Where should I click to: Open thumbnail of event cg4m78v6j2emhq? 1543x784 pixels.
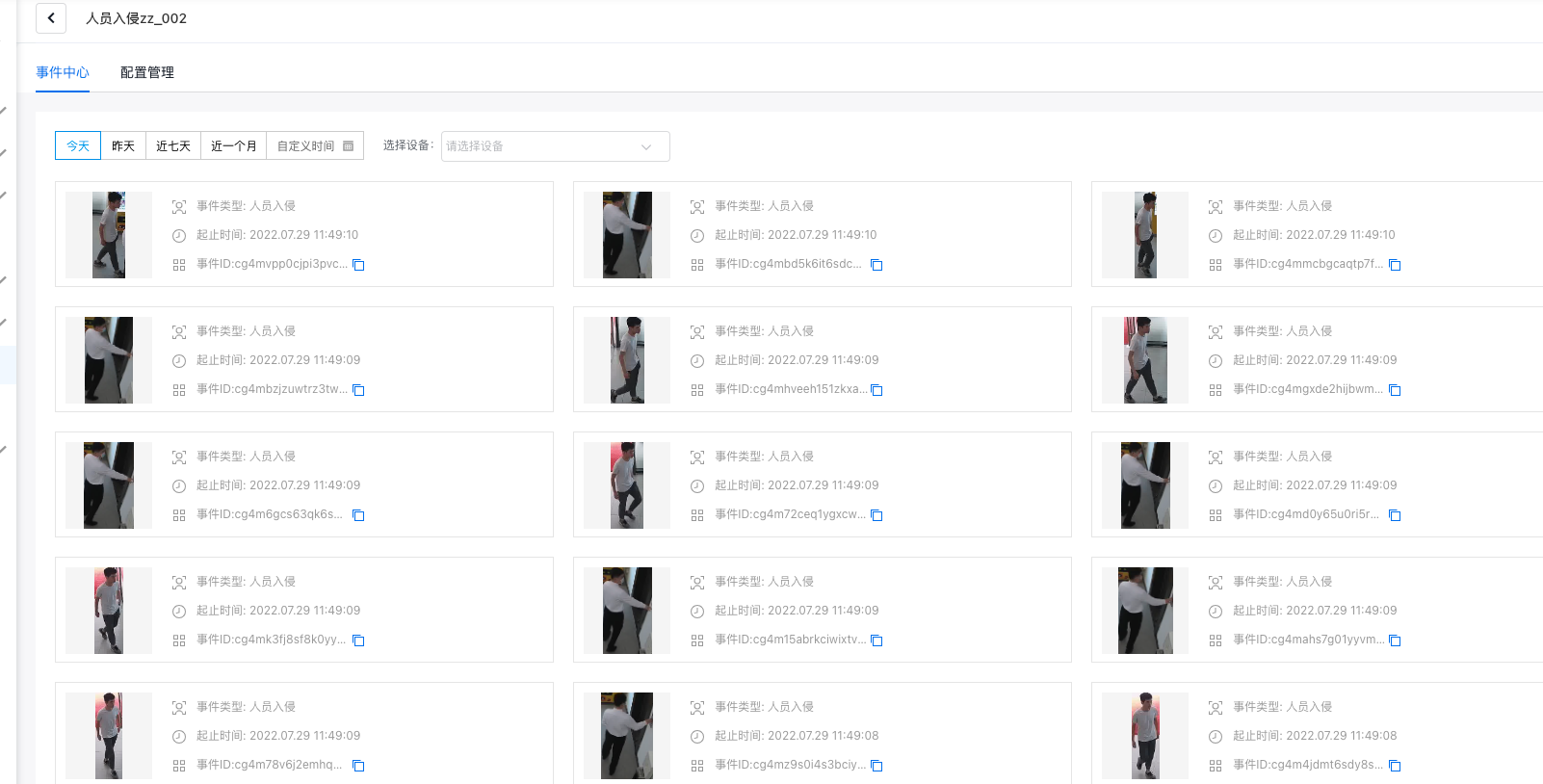(x=109, y=736)
